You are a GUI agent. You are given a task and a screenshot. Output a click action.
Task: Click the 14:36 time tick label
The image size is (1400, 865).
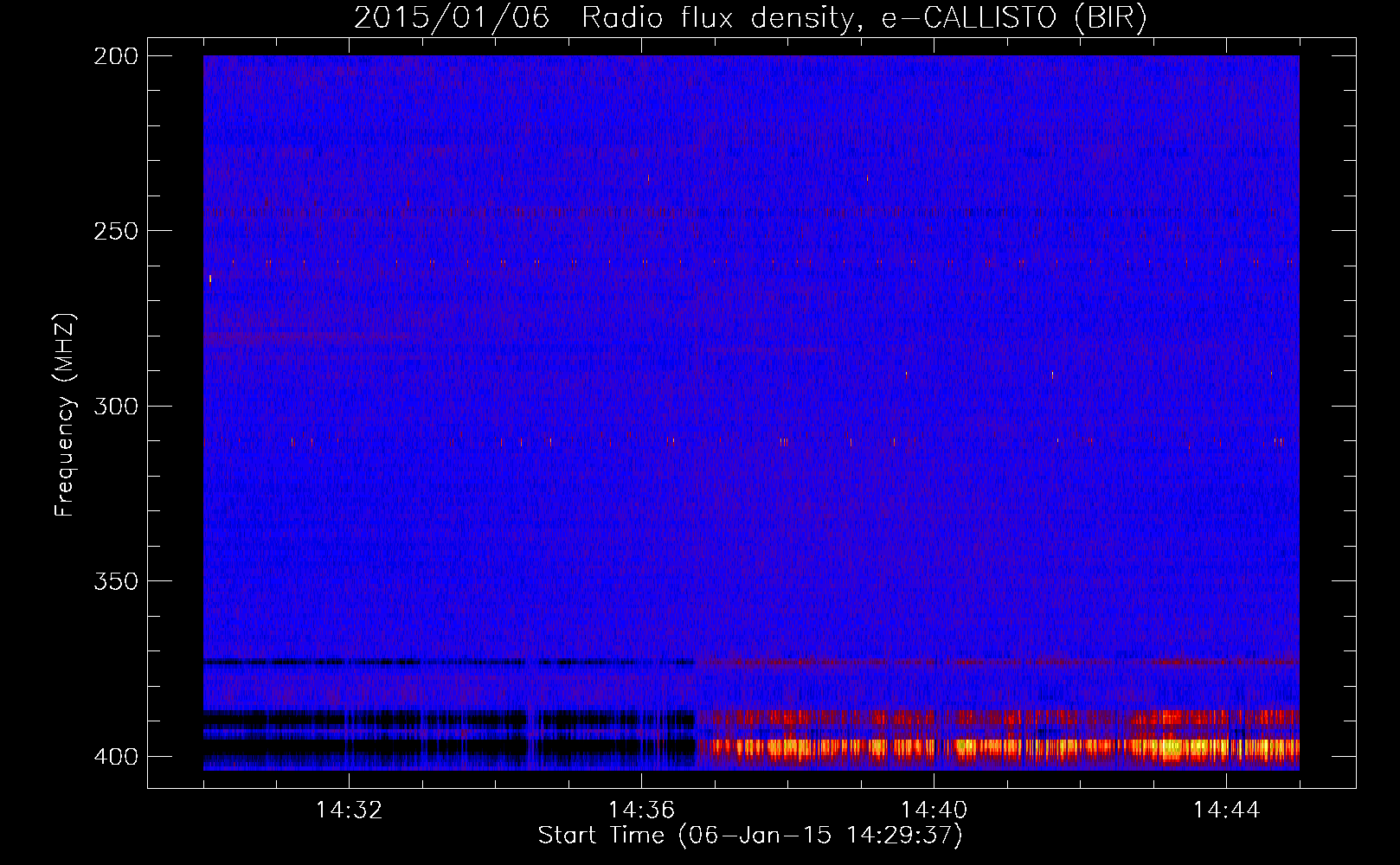tap(641, 810)
